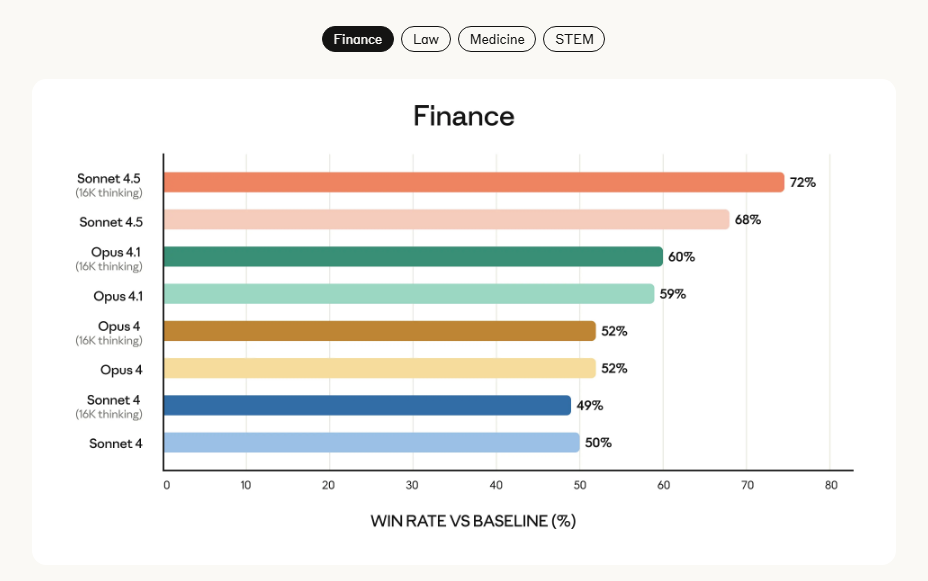This screenshot has width=928, height=581.
Task: Click the brown Opus 4 thinking bar
Action: pyautogui.click(x=379, y=331)
